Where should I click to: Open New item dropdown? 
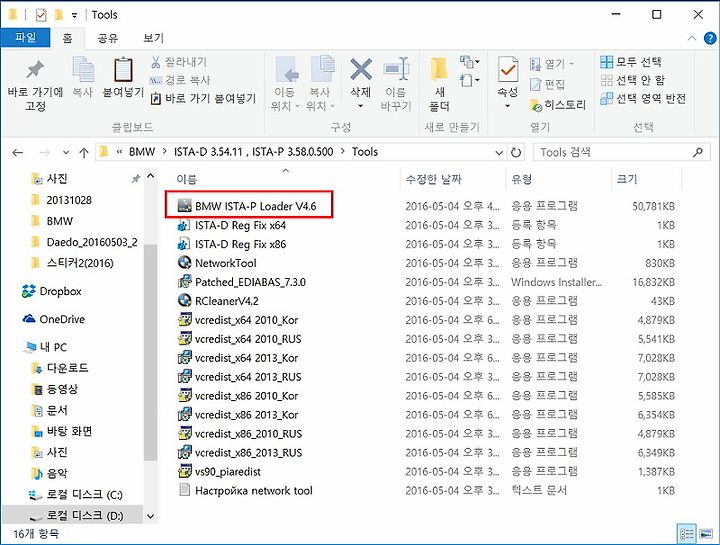(x=469, y=62)
